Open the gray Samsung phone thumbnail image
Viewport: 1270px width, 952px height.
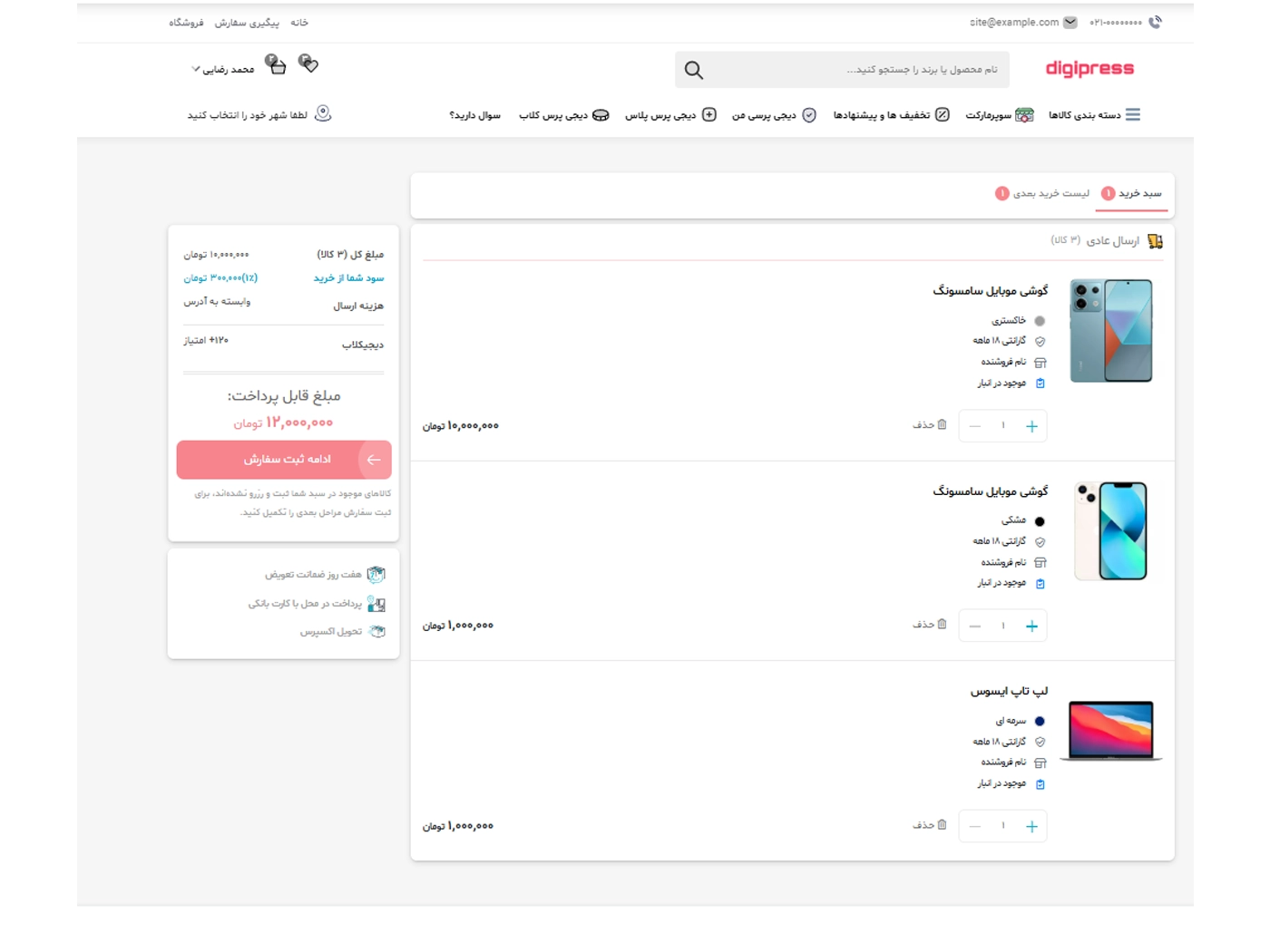(1111, 331)
